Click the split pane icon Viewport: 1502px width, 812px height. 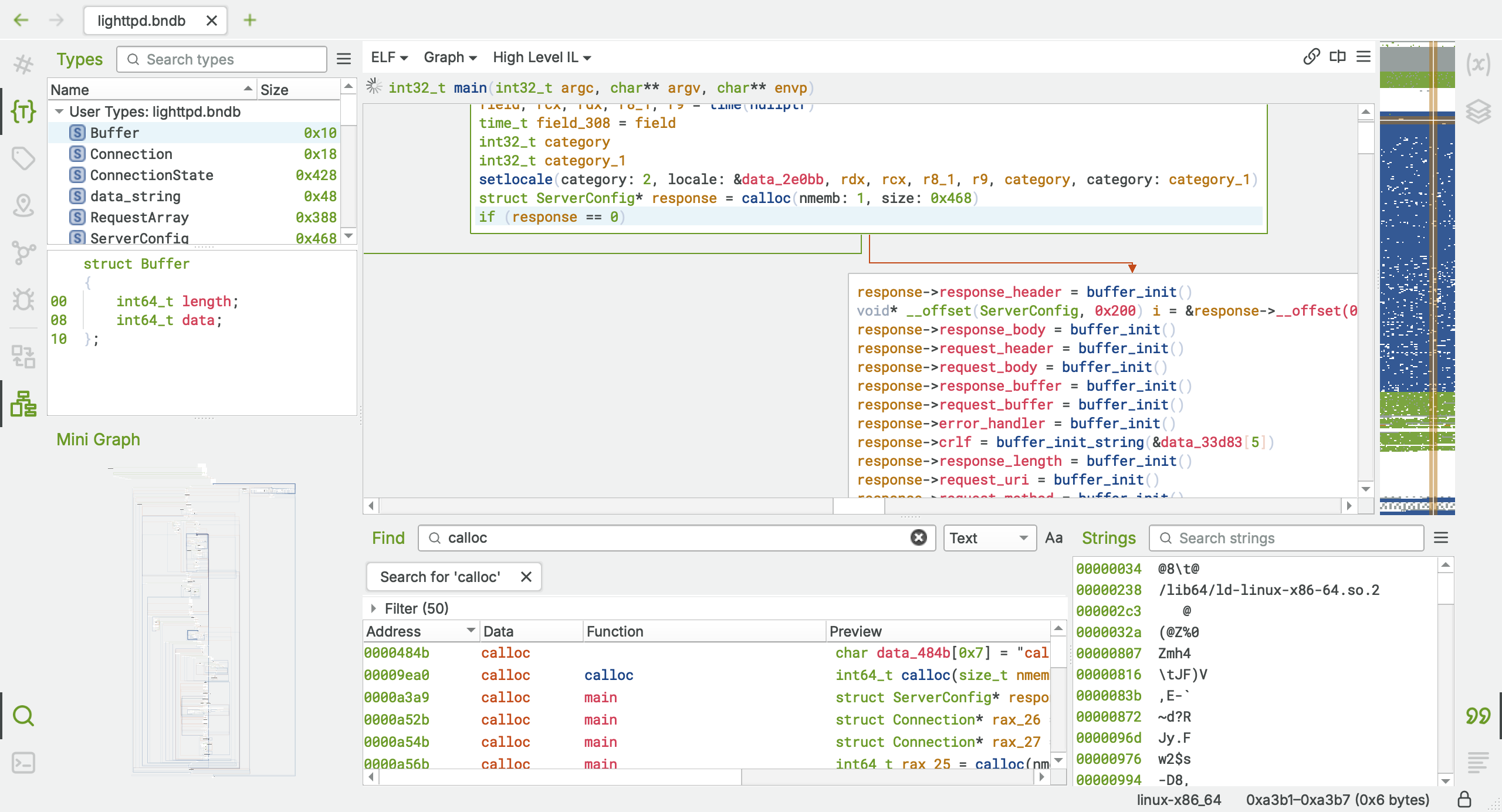[1338, 57]
